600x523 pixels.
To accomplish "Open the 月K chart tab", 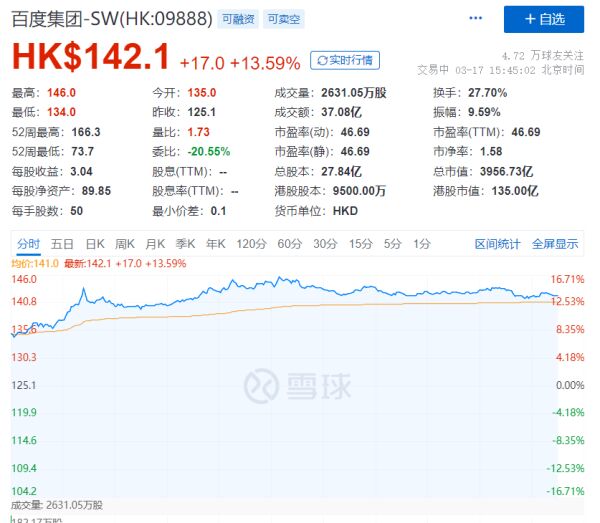I will [x=154, y=243].
